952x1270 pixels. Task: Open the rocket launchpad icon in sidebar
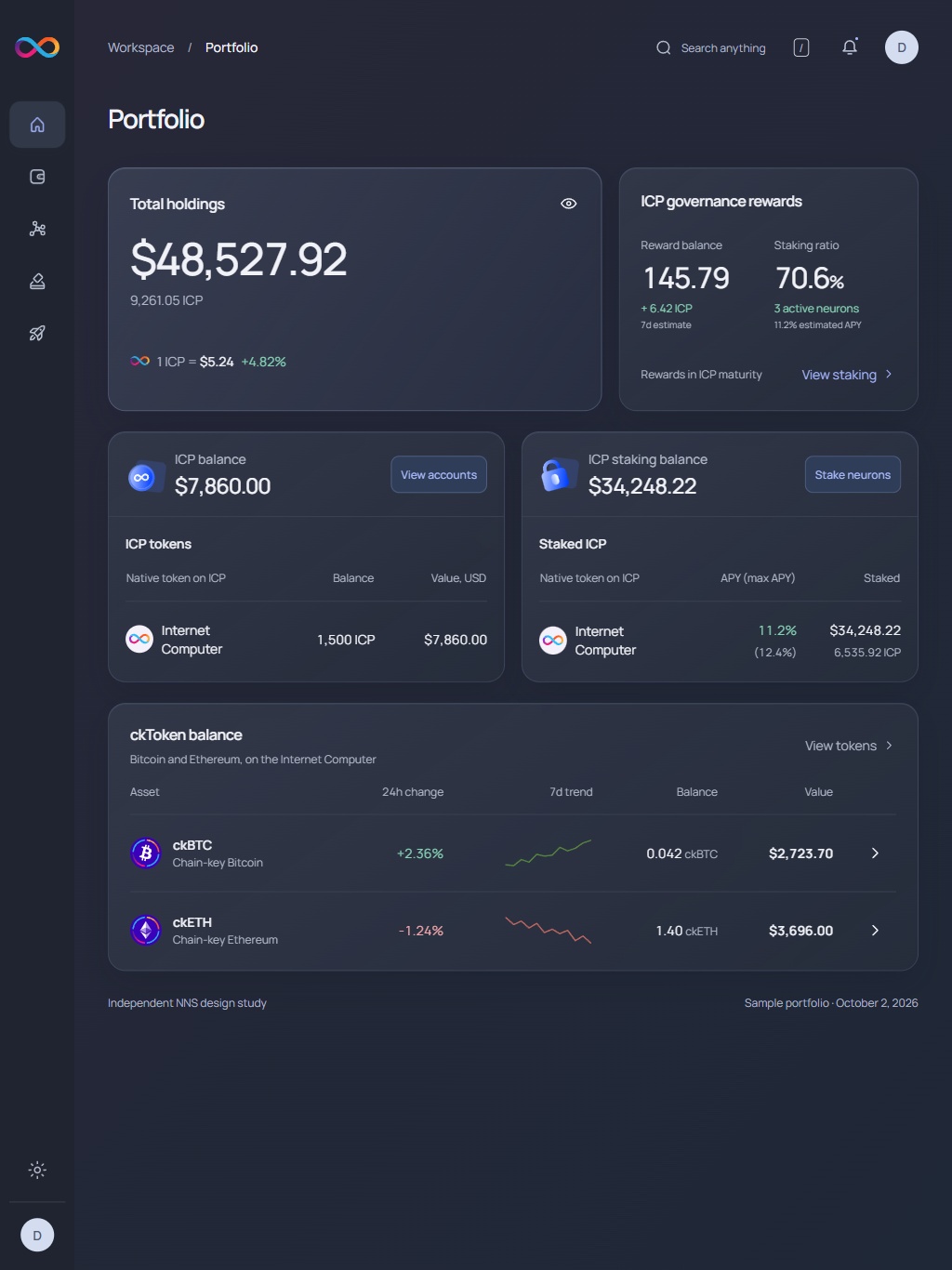[x=37, y=333]
